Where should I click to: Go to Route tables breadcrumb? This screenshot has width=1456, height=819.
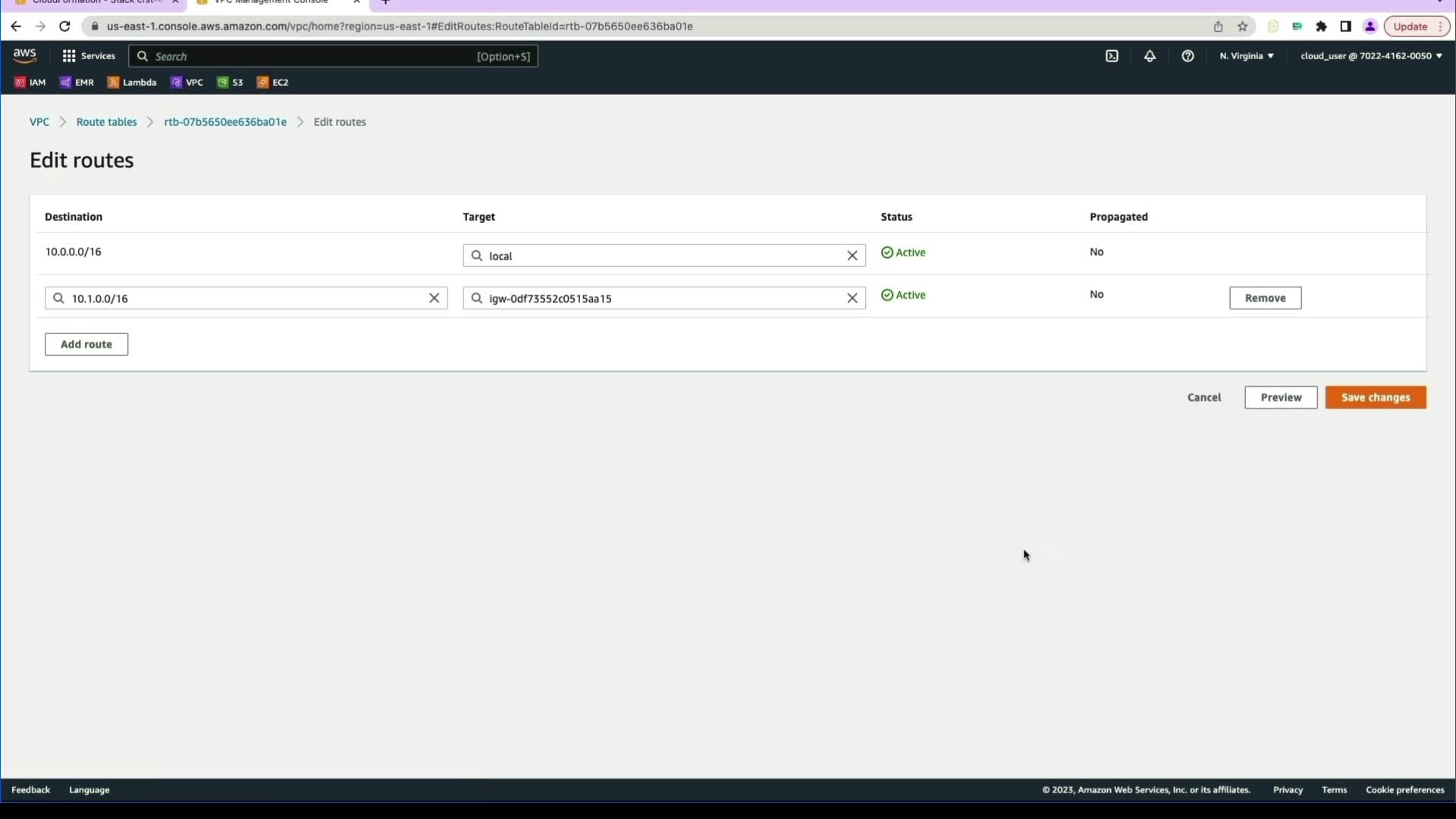coord(106,122)
